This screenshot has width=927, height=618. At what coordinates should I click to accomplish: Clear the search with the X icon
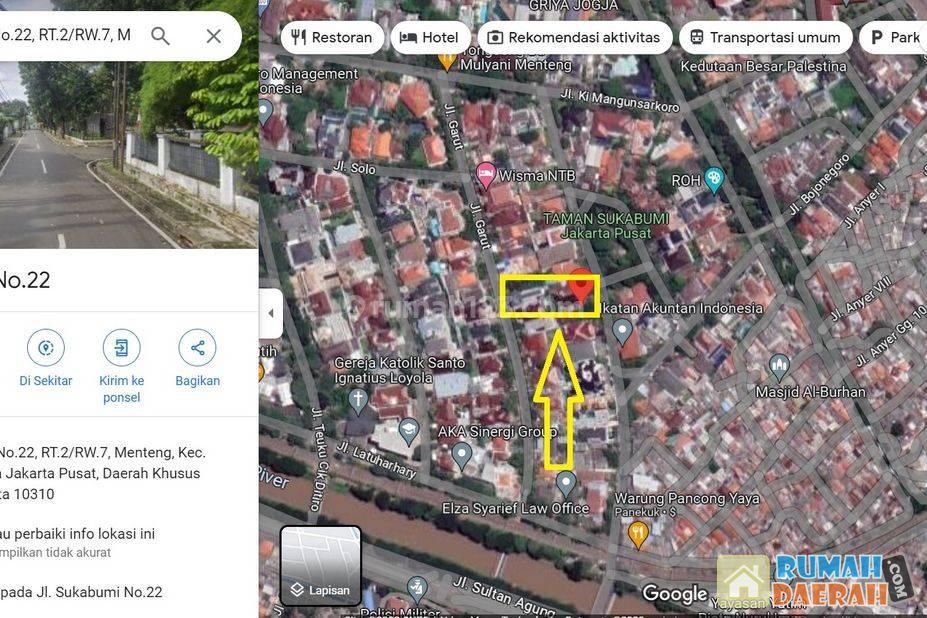[x=213, y=36]
